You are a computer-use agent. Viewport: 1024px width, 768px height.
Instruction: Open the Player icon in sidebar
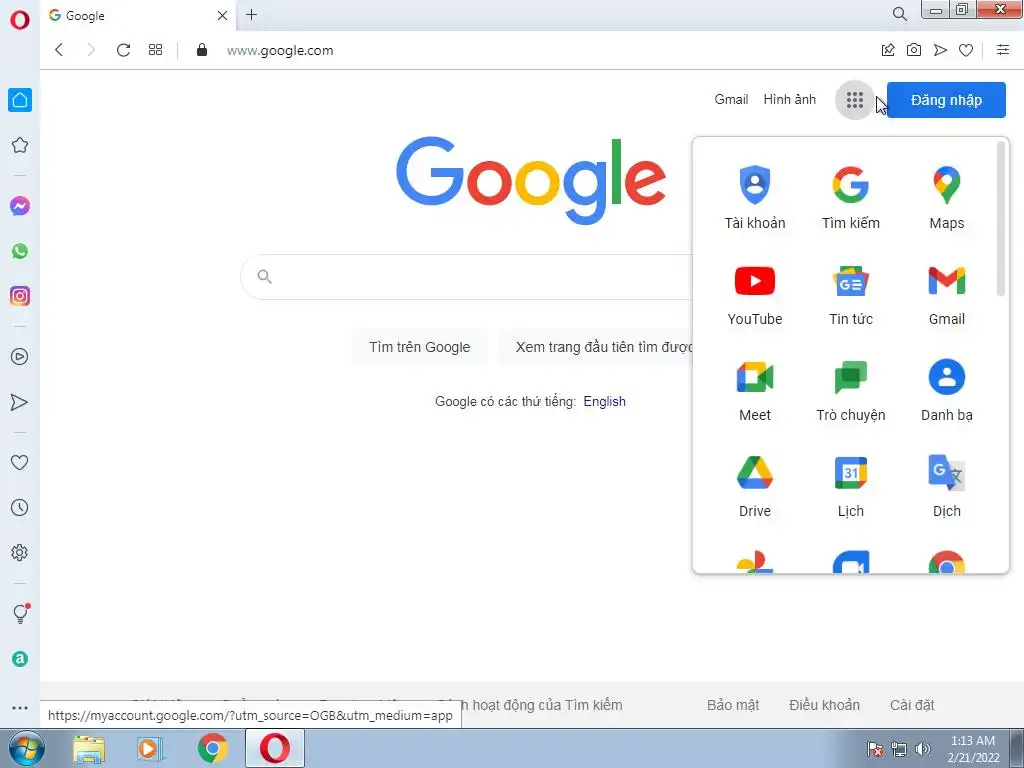20,357
